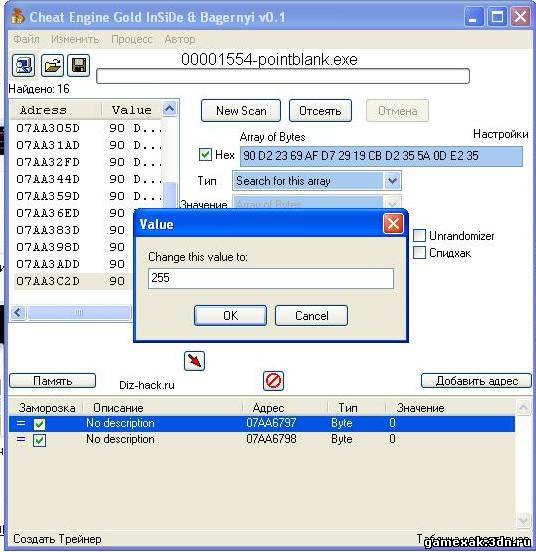
Task: Open the Тип scan type dropdown
Action: [392, 181]
